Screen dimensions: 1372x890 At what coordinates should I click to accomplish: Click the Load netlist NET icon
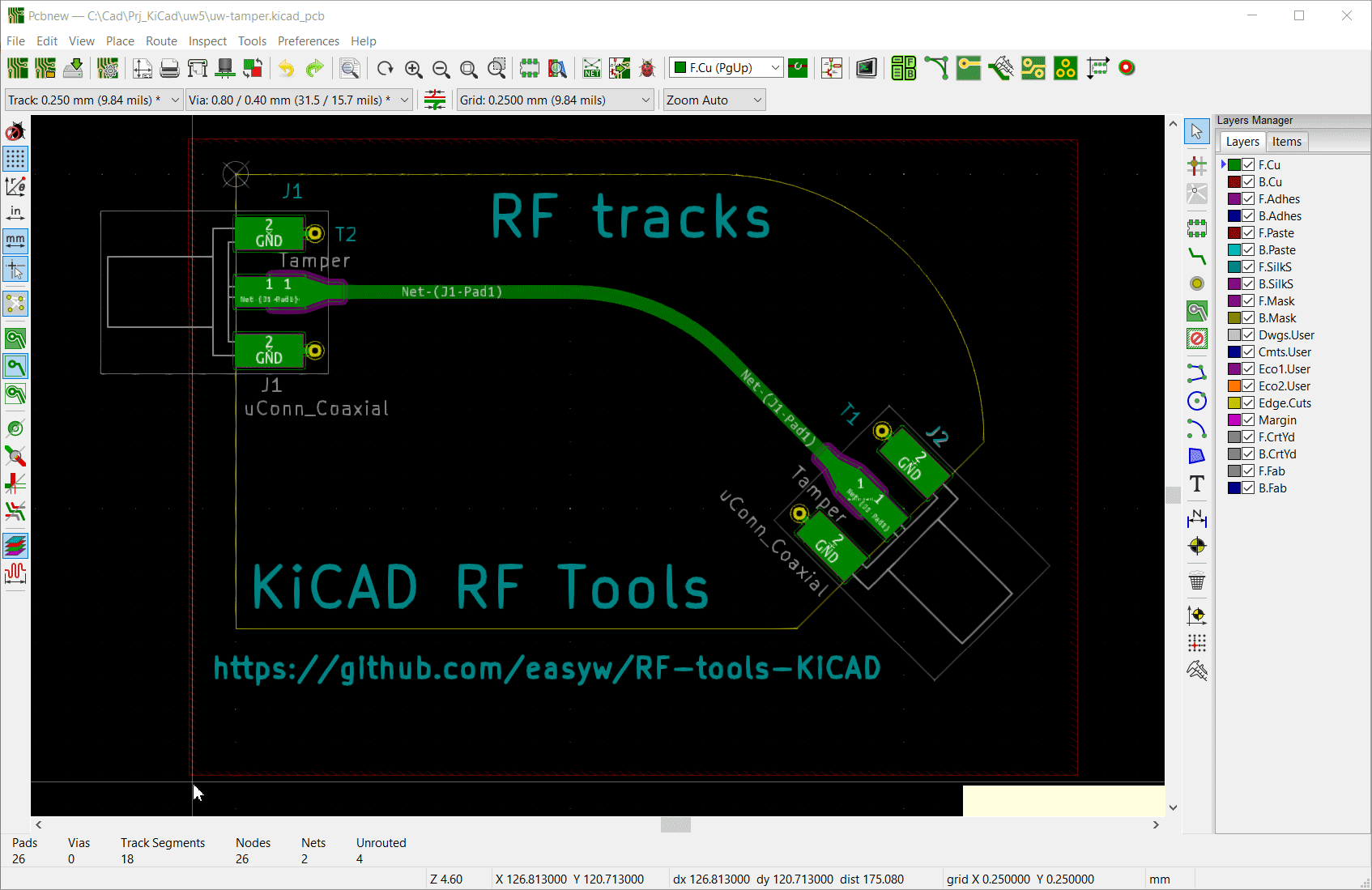[x=592, y=69]
